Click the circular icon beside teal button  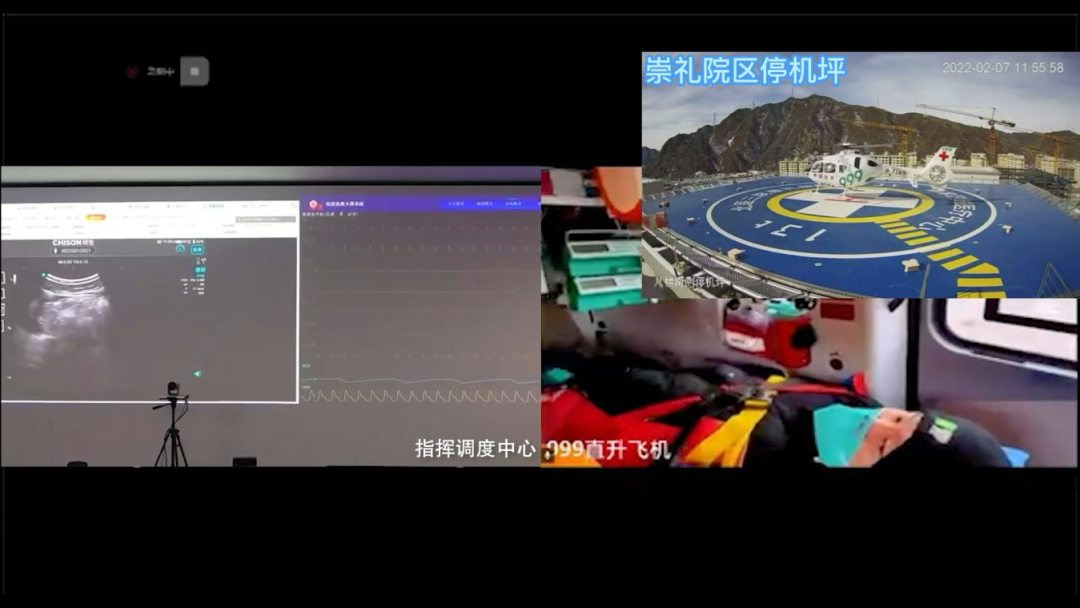click(x=181, y=249)
